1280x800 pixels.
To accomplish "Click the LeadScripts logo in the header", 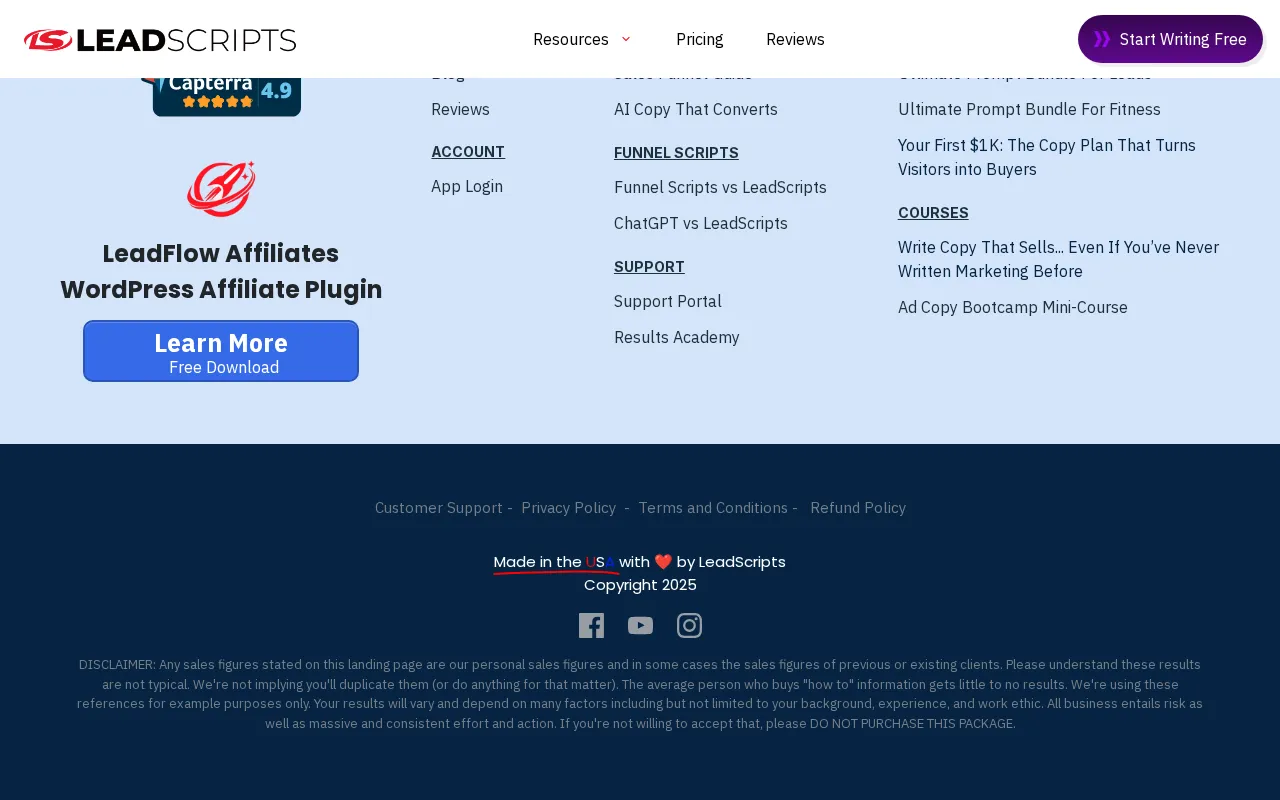I will pyautogui.click(x=160, y=40).
